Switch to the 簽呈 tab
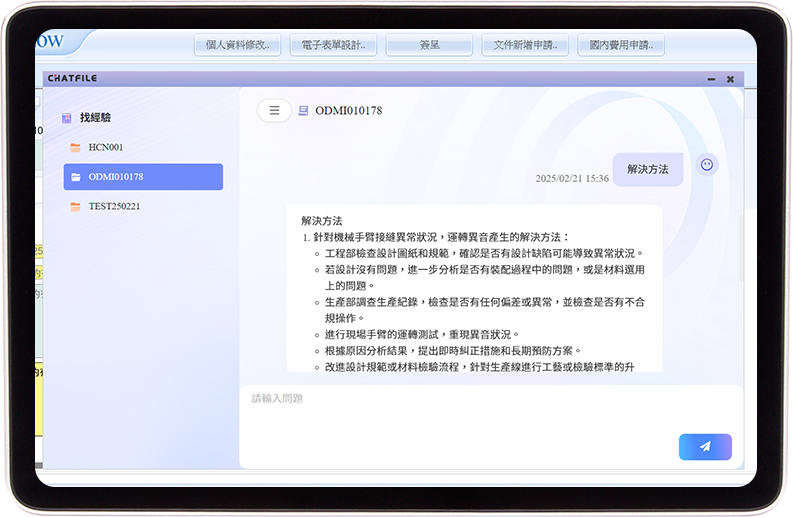This screenshot has height=517, width=793. (x=429, y=45)
